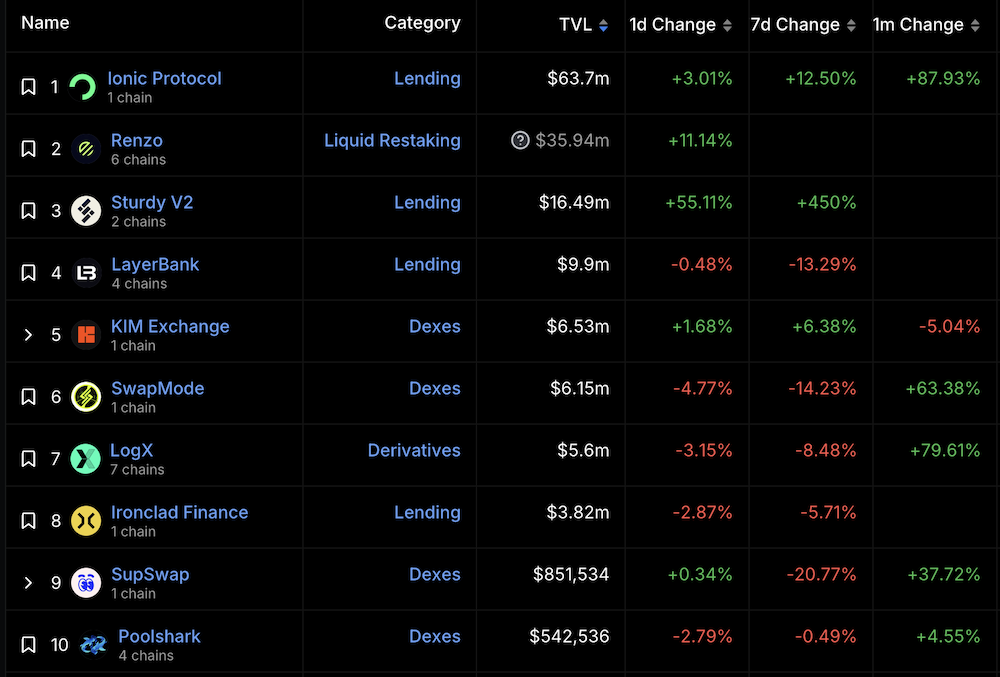Toggle bookmark for Sturdy V2
The image size is (1000, 677).
point(29,211)
